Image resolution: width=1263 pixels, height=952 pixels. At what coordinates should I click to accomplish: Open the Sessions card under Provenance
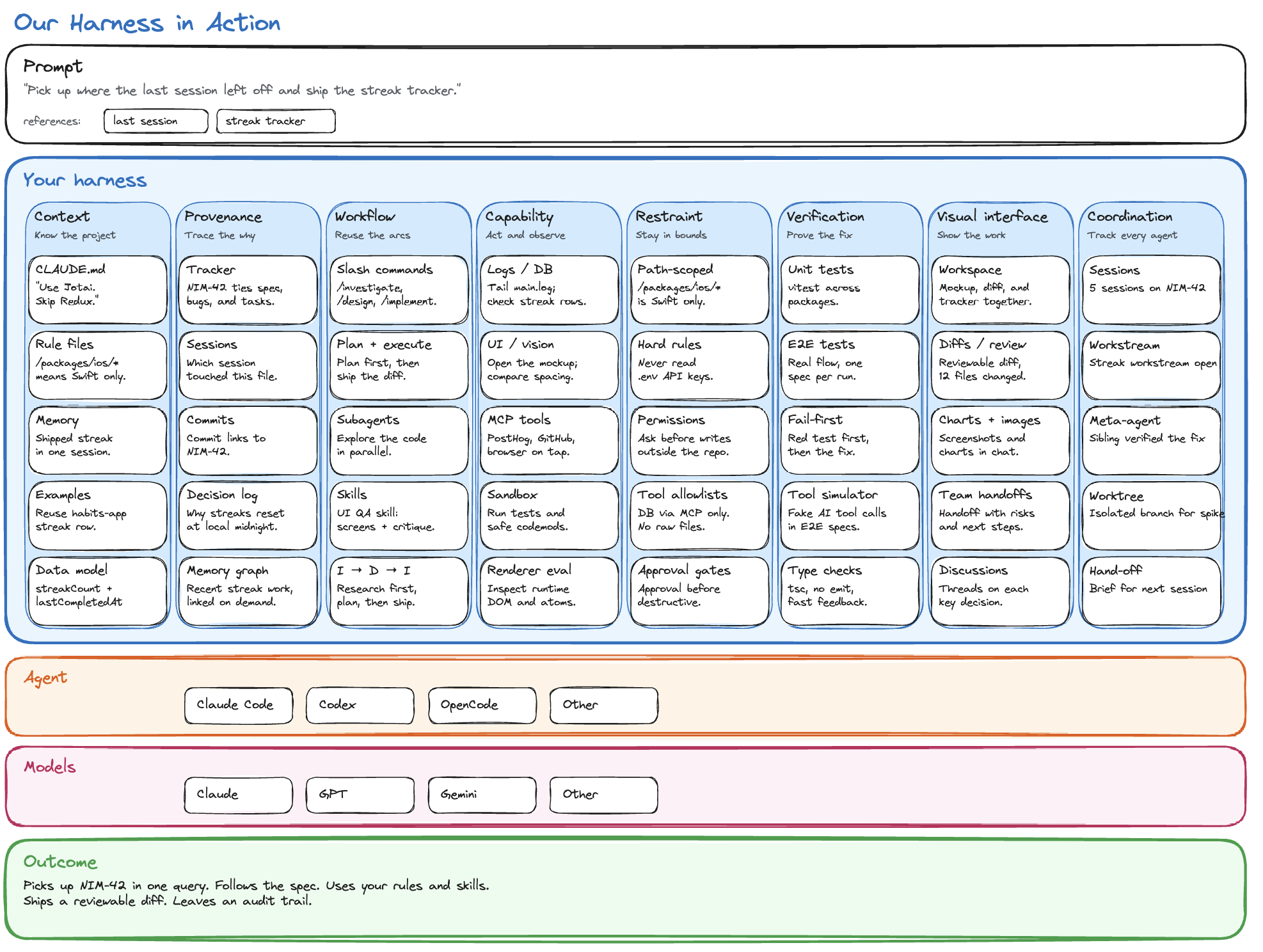pos(248,365)
